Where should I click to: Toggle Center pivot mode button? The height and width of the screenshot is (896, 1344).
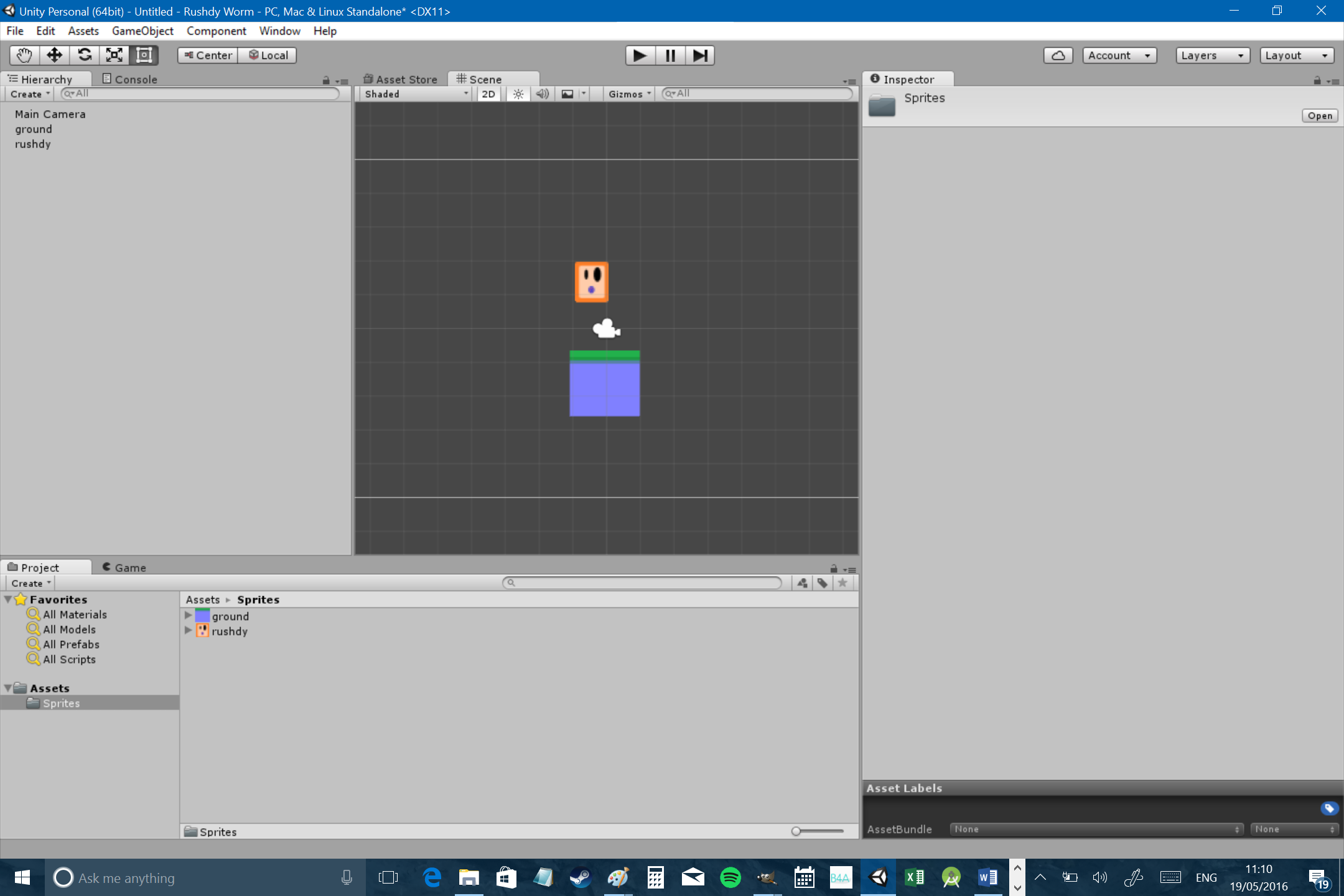pos(208,55)
